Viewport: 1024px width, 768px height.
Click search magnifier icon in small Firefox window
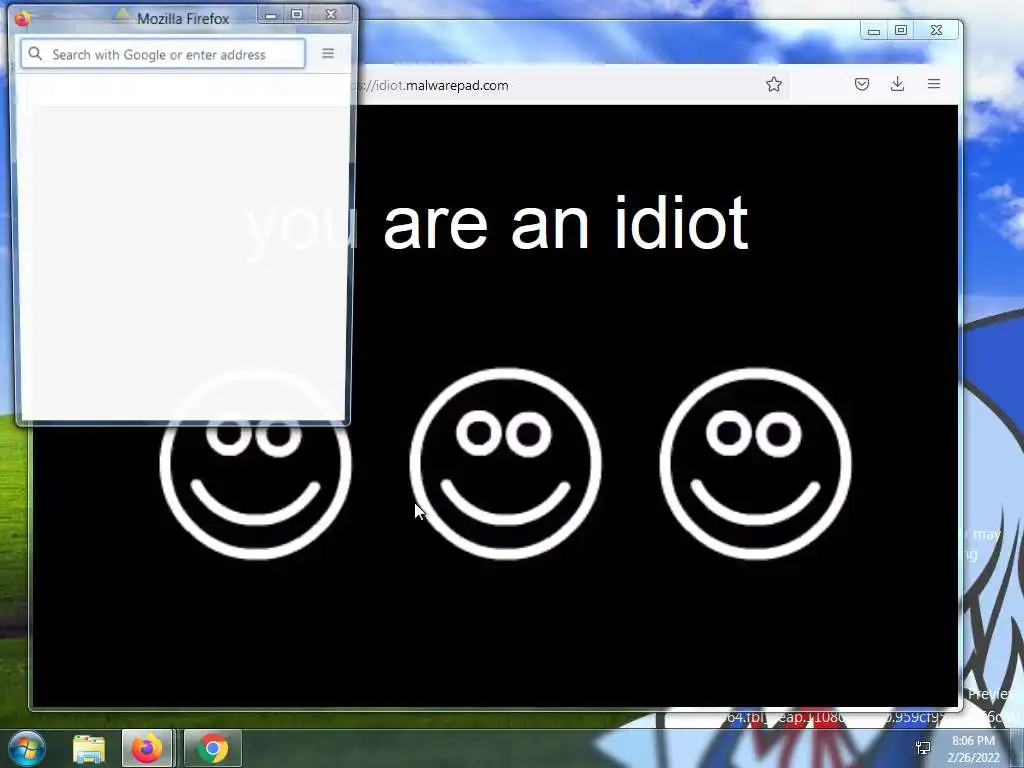[35, 54]
